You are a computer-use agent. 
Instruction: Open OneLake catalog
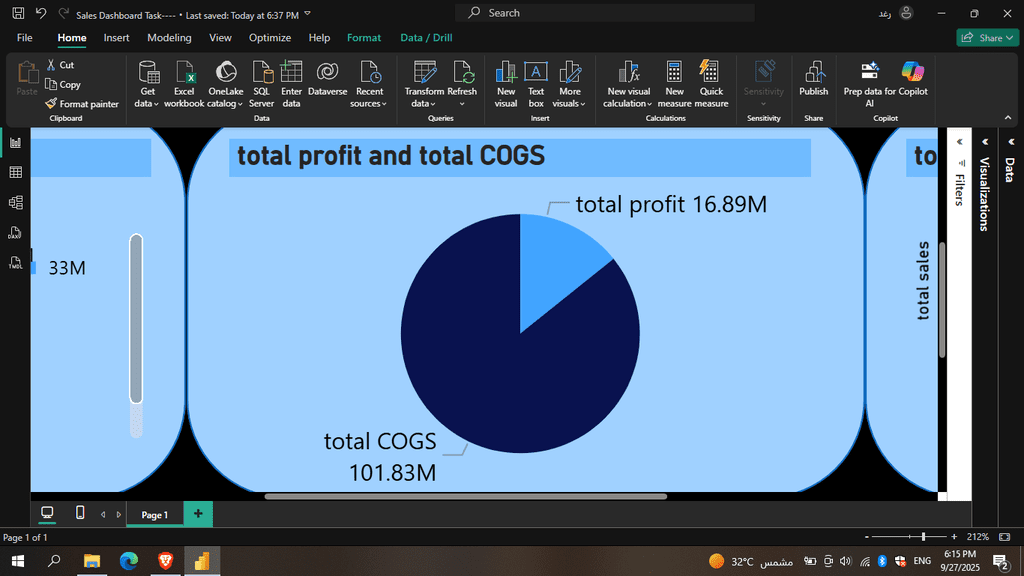point(225,84)
